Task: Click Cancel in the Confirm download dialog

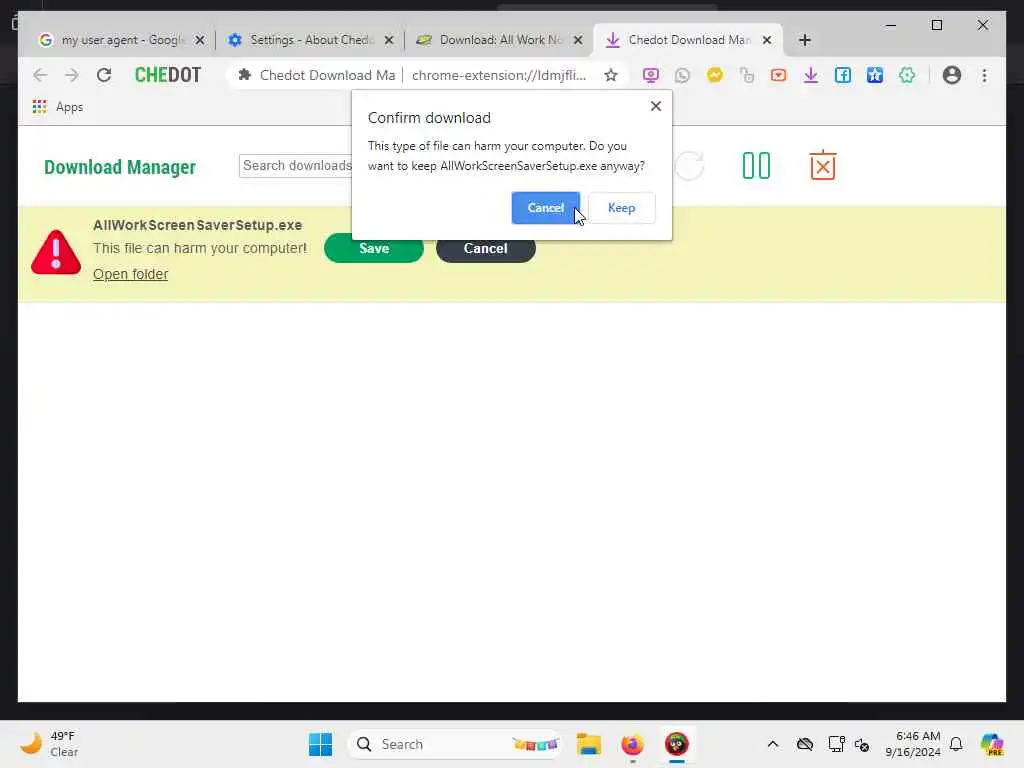Action: tap(545, 208)
